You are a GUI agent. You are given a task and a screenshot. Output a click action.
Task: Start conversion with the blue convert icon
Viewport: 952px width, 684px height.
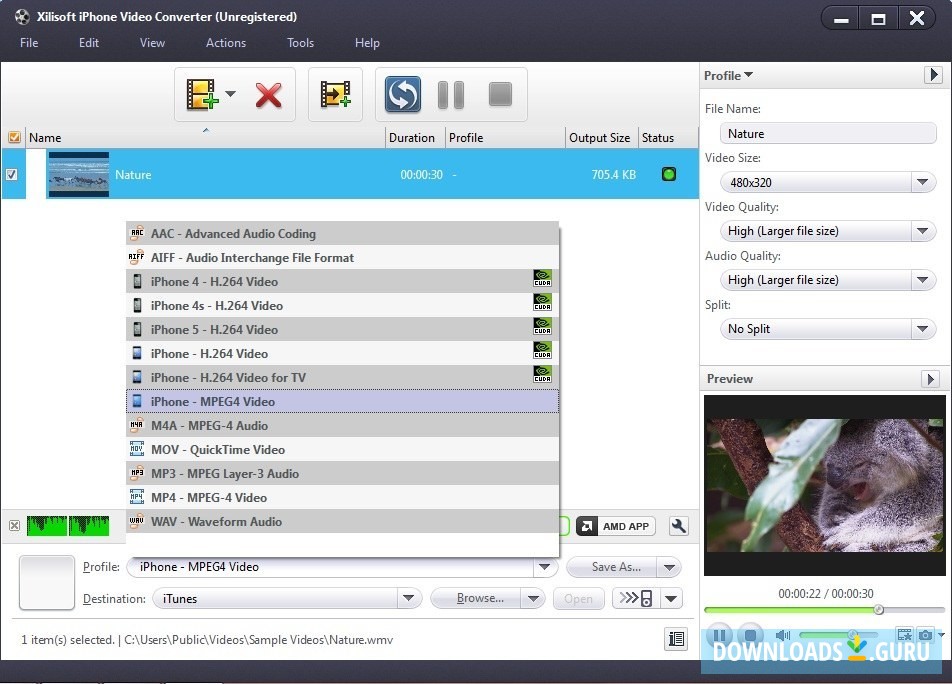[402, 95]
